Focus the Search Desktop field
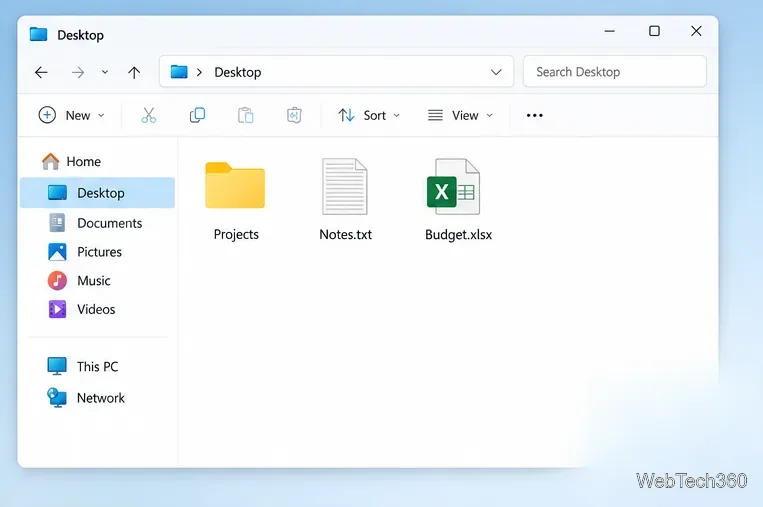Screen dimensions: 763x507 coord(615,72)
